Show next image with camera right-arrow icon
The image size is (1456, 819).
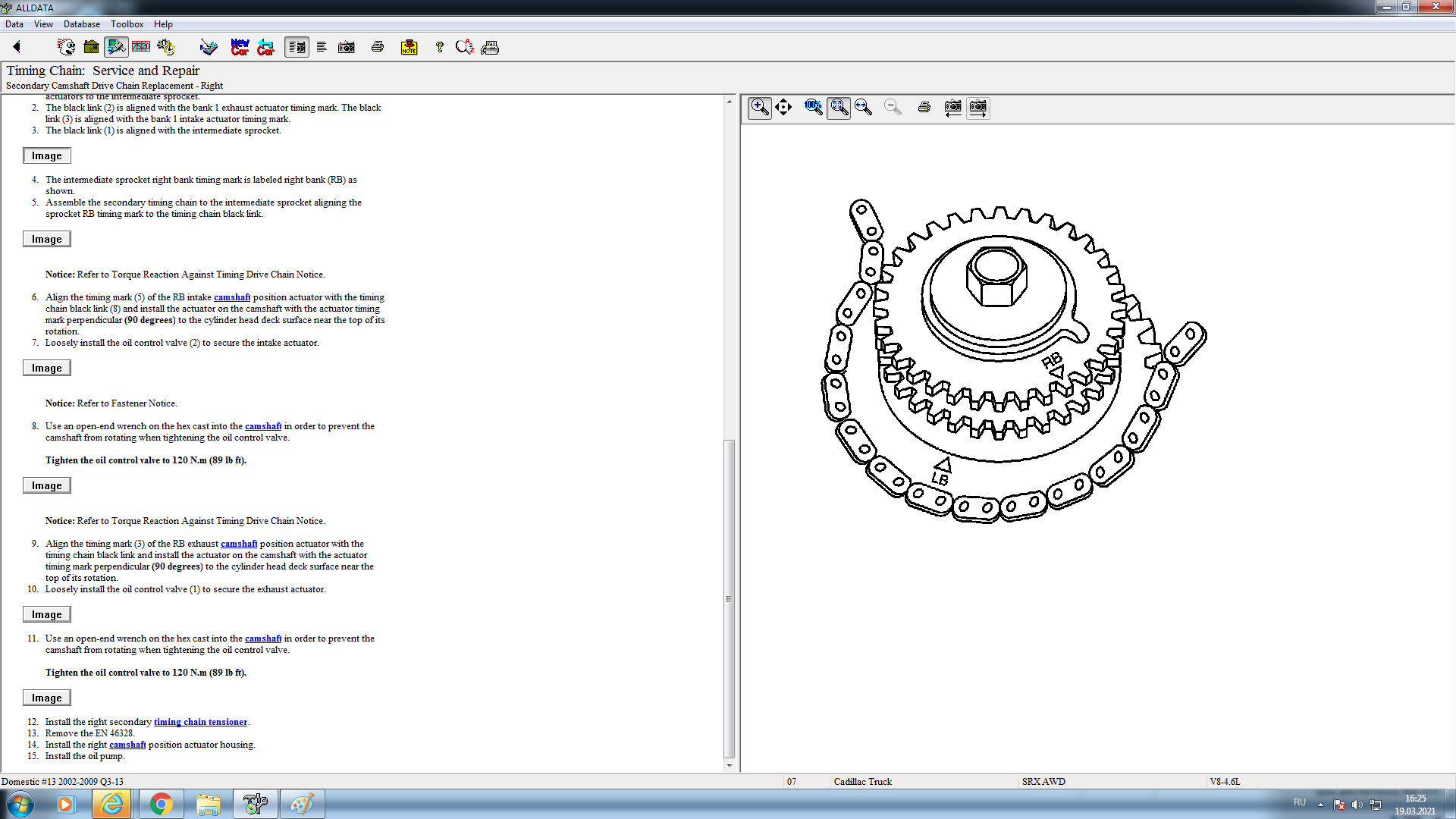pos(978,108)
